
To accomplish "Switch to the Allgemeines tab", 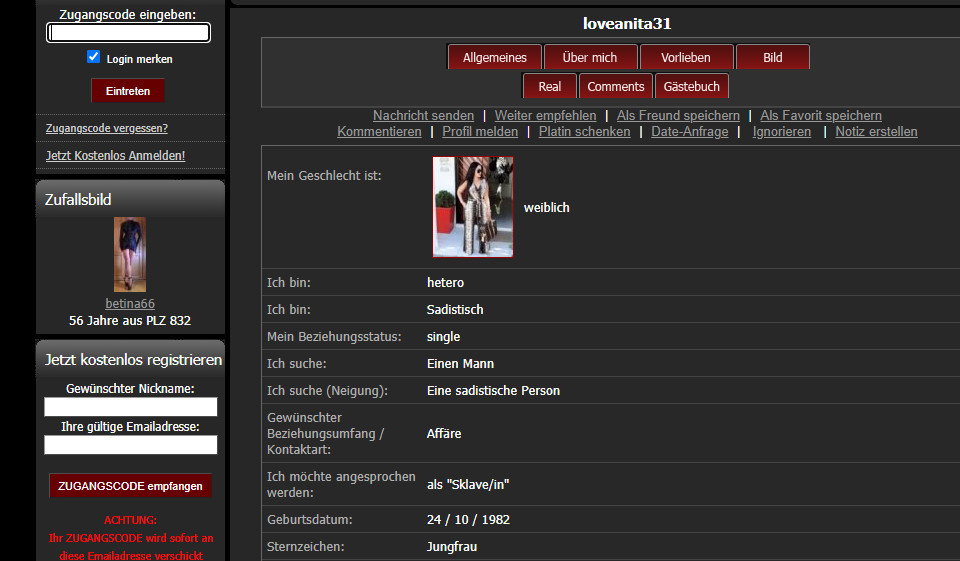I will [494, 58].
